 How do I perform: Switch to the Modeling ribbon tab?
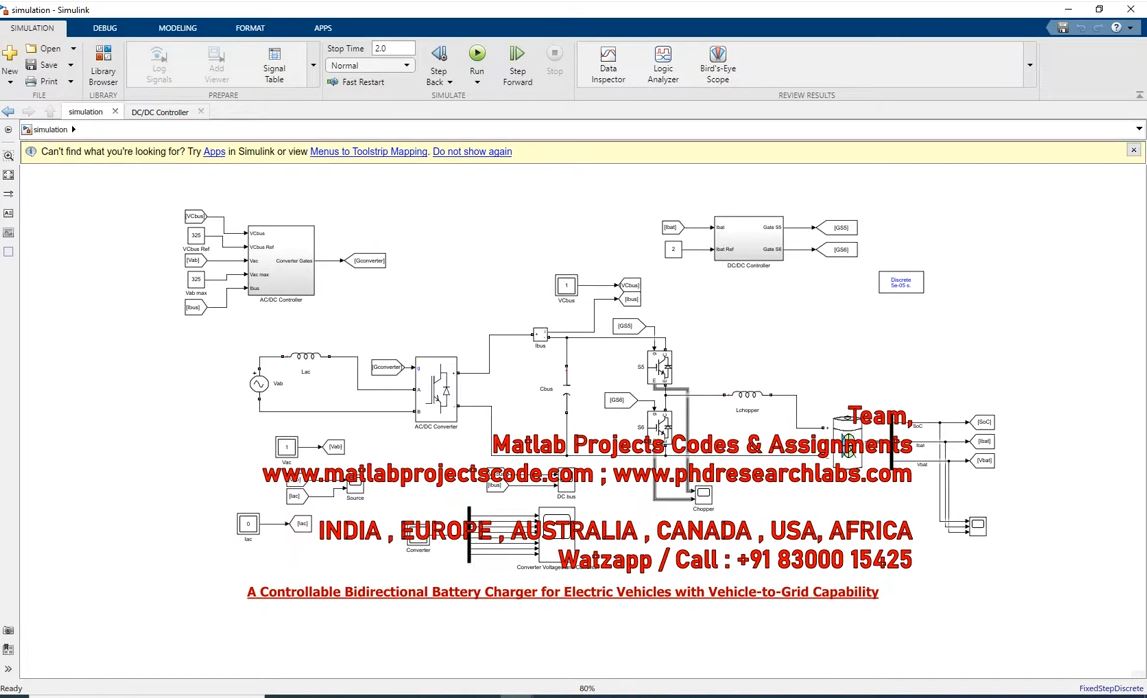click(x=177, y=28)
